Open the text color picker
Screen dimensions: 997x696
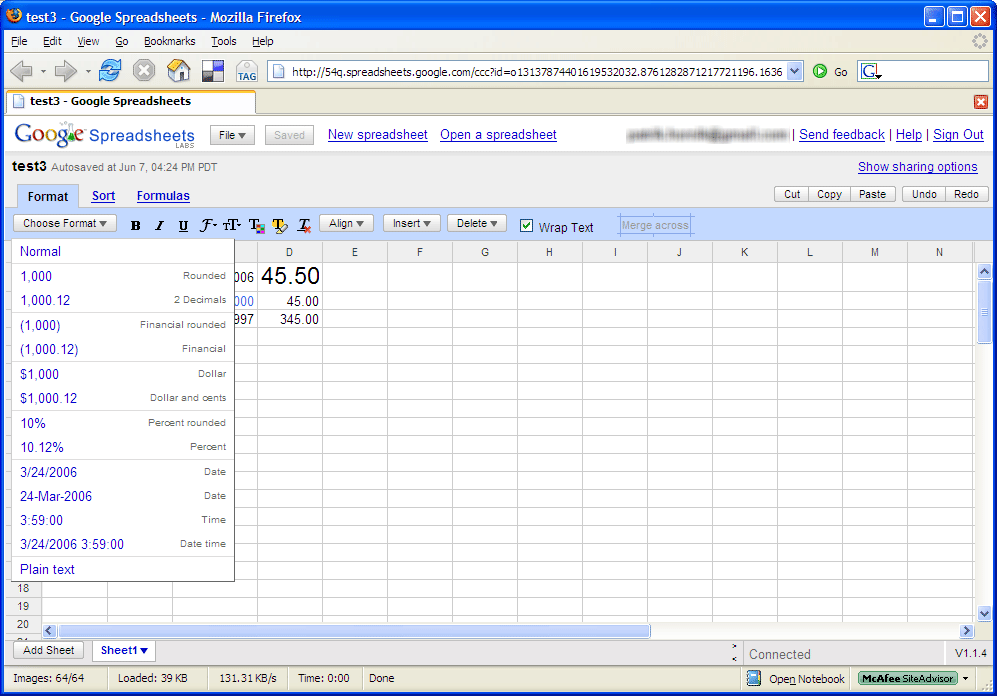pyautogui.click(x=257, y=225)
